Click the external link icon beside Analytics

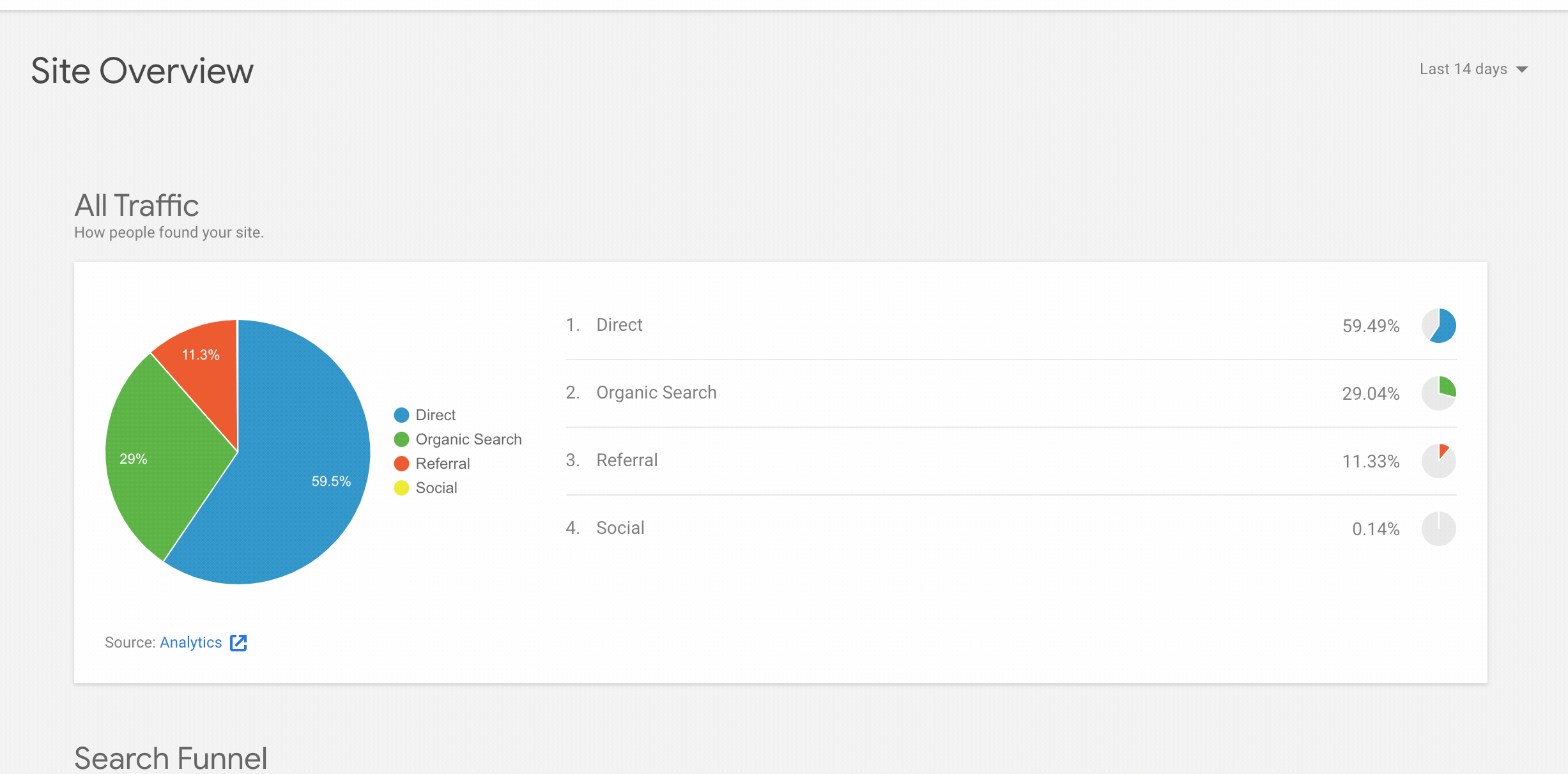point(239,642)
